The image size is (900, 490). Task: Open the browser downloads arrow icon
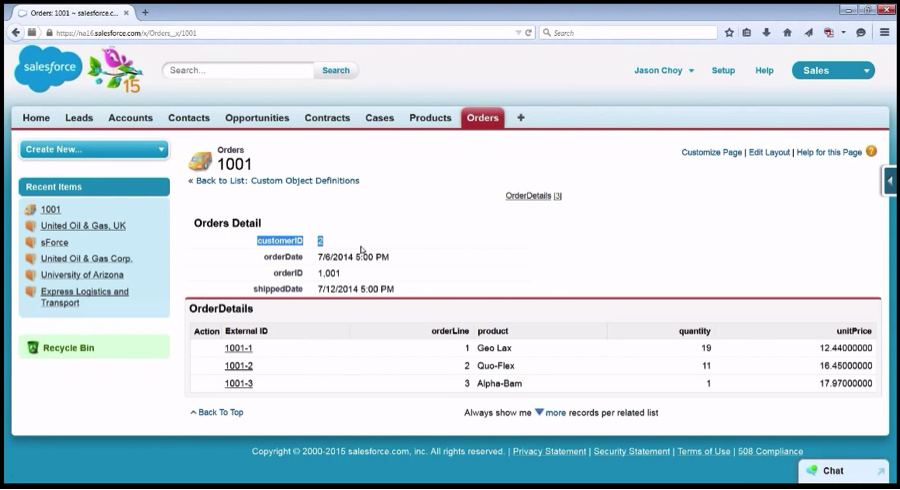(766, 33)
